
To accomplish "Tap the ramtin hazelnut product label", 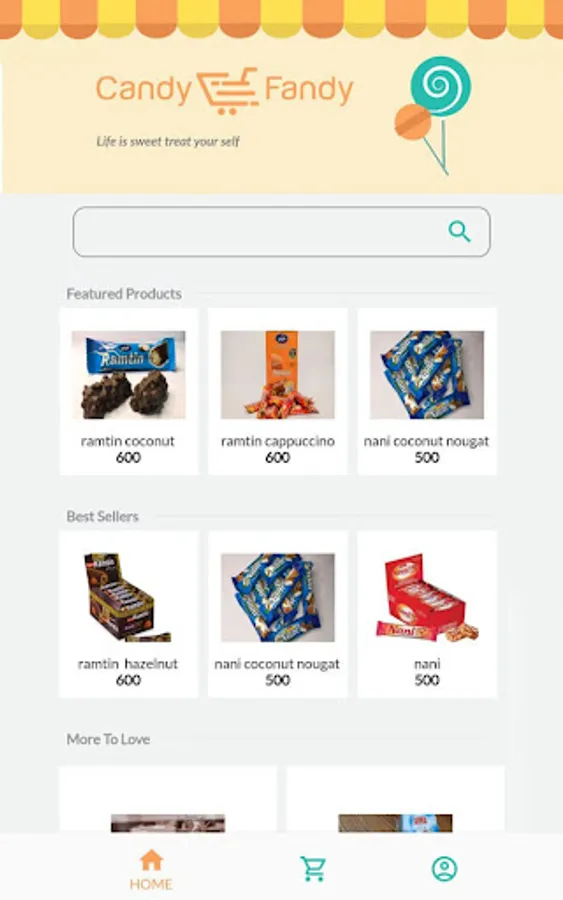I will point(127,664).
